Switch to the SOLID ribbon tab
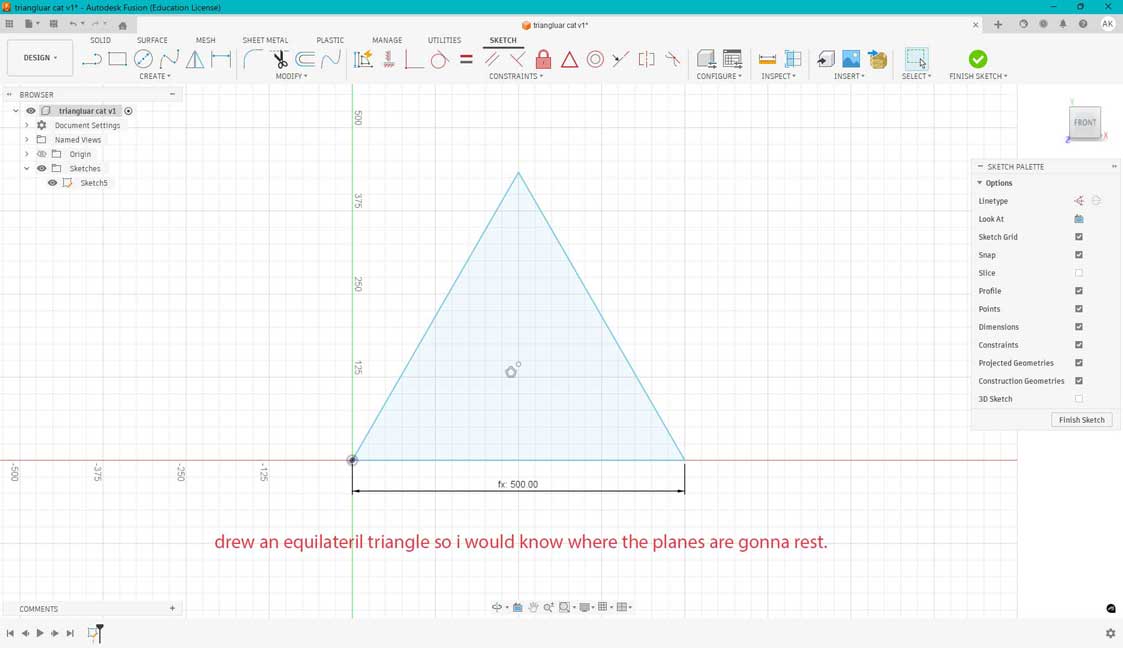1123x648 pixels. pyautogui.click(x=100, y=40)
